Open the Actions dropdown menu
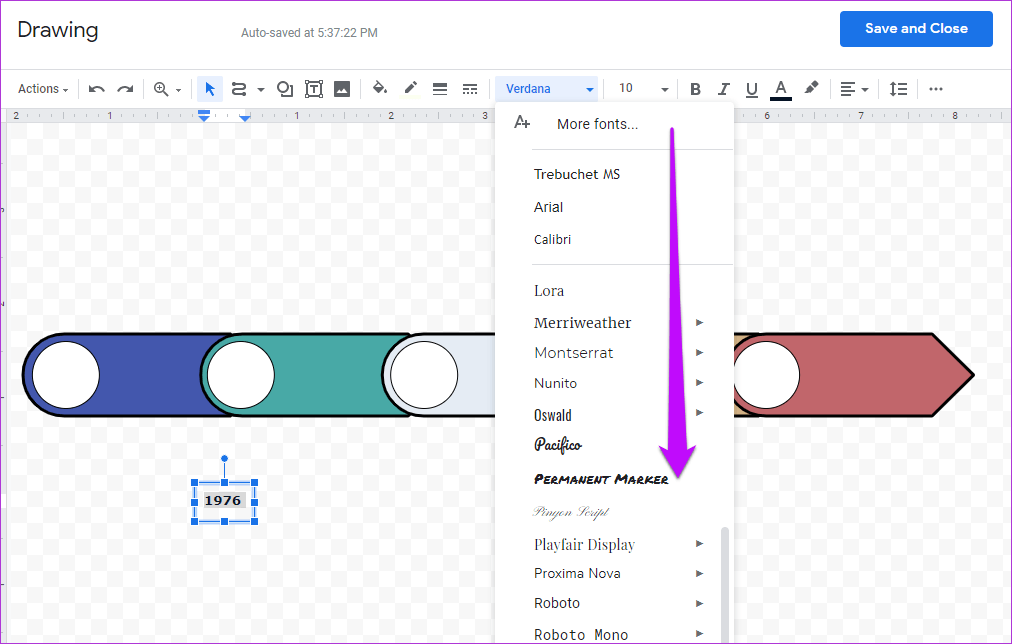Screen dimensions: 1012x644 (x=43, y=89)
